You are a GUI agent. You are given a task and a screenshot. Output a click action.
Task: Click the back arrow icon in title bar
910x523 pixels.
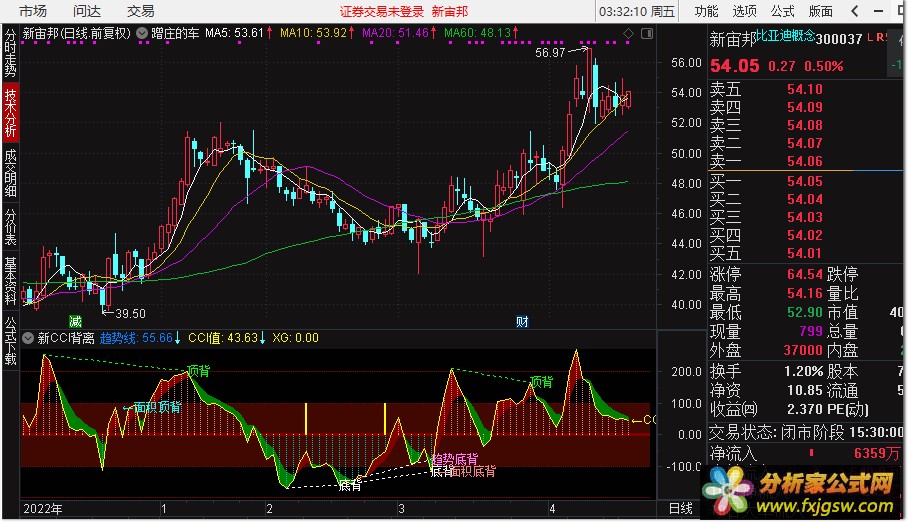point(854,11)
